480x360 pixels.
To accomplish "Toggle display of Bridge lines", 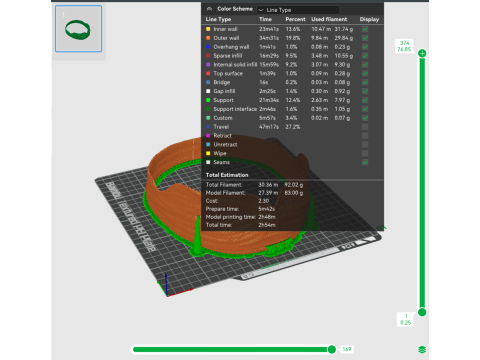I will point(365,82).
